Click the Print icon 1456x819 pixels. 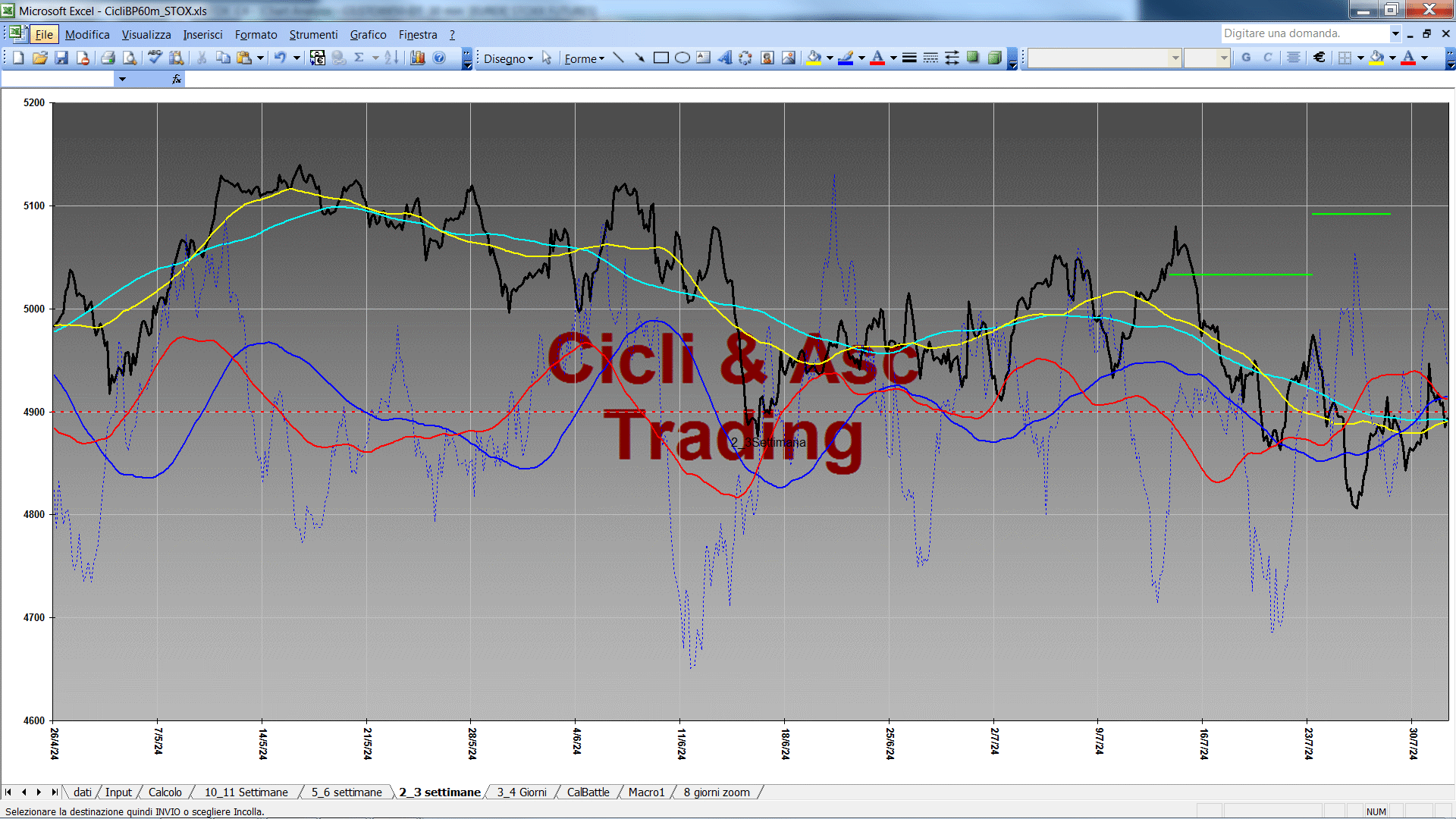click(108, 58)
